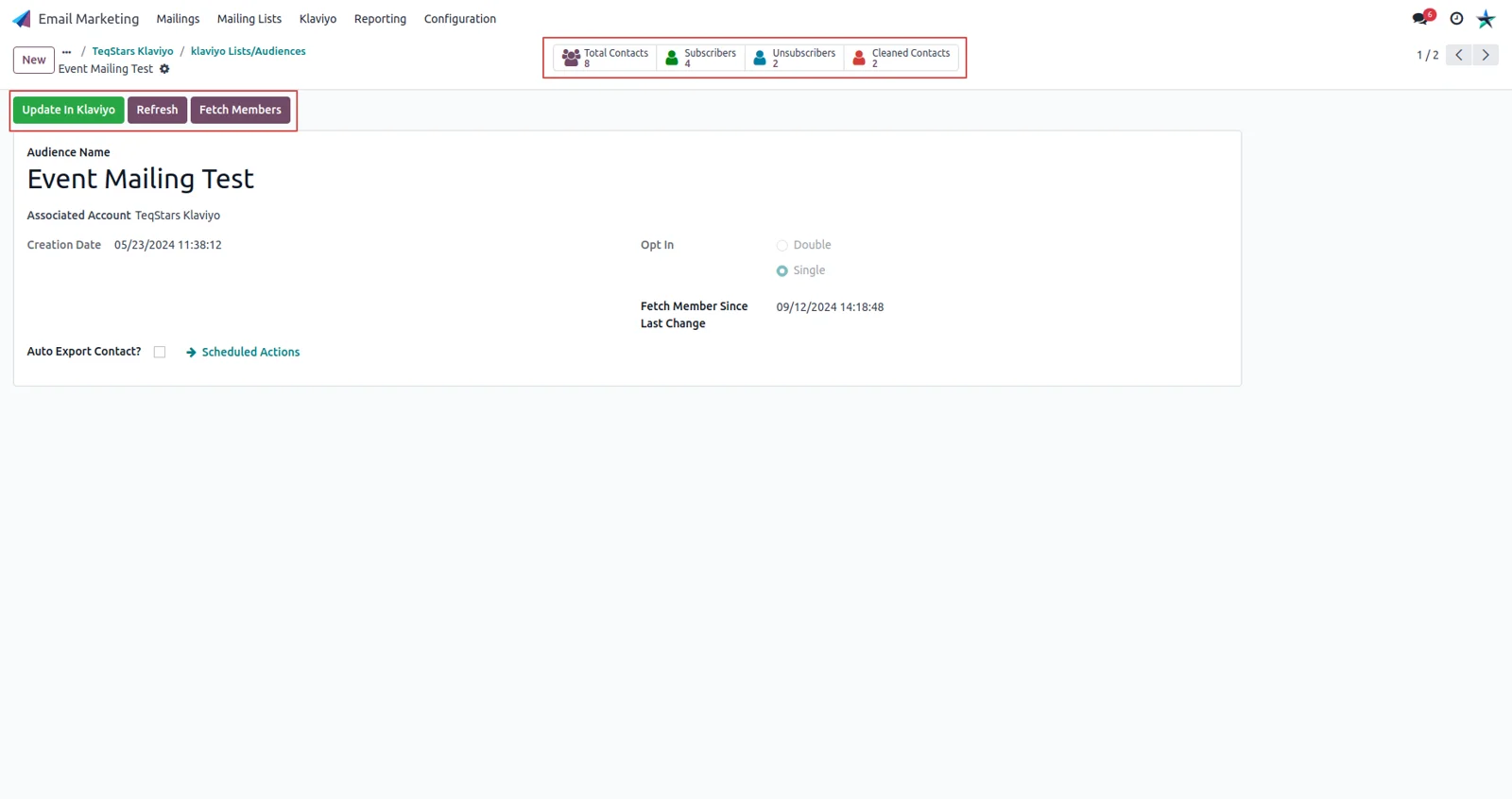Open the Klaviyo menu
The height and width of the screenshot is (799, 1512).
(x=318, y=19)
